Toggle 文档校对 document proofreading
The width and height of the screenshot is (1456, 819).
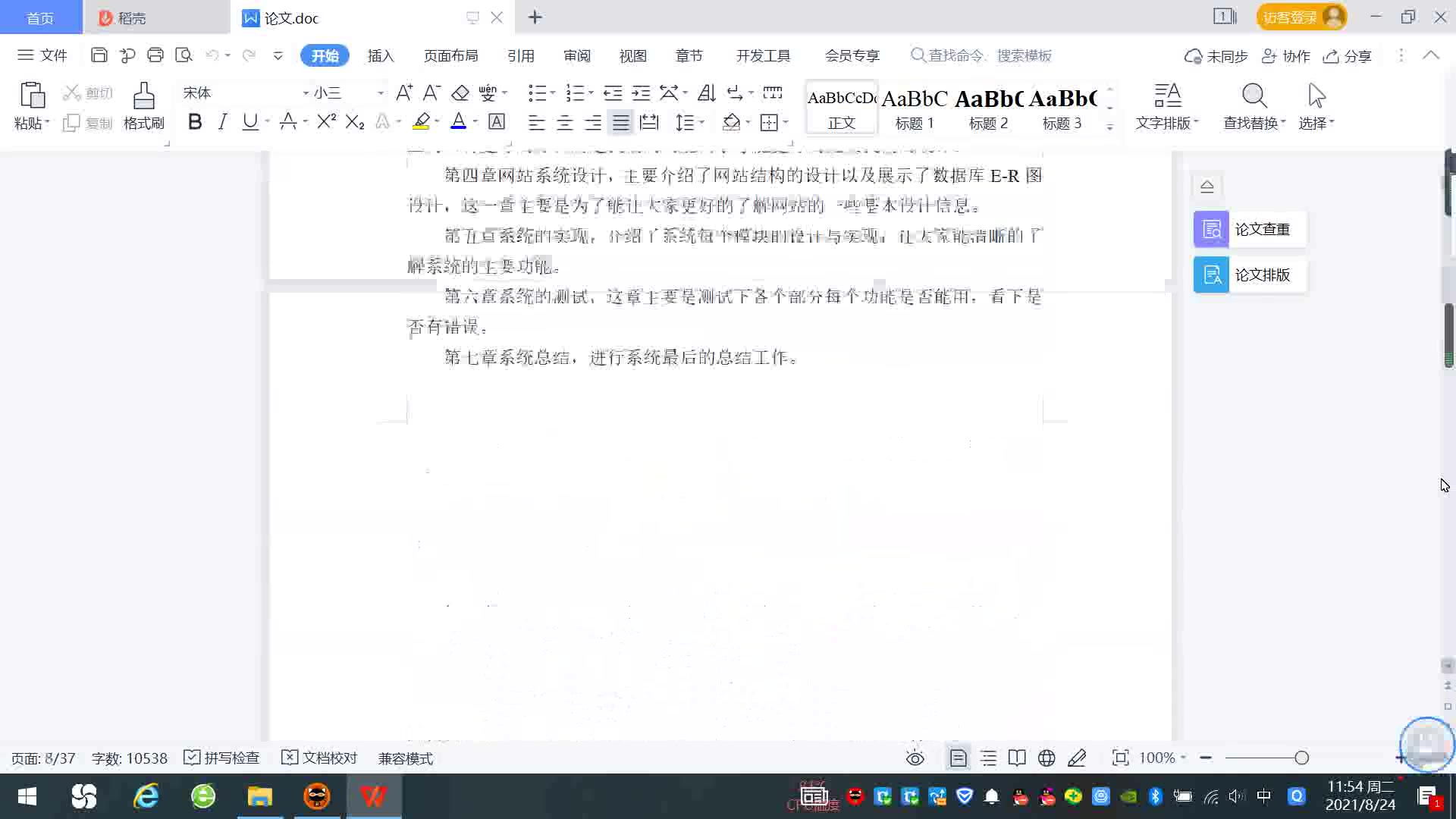point(319,758)
